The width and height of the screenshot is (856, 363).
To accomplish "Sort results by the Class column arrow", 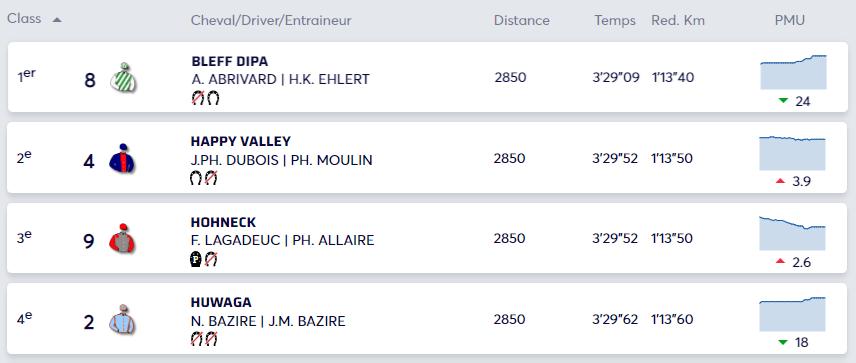I will coord(57,20).
